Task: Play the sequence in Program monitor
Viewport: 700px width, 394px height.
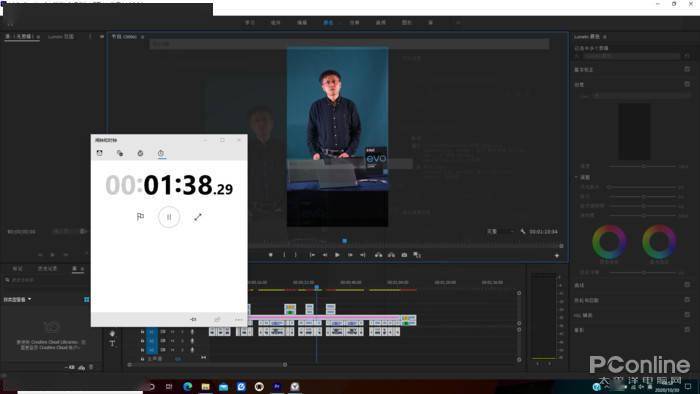Action: point(338,255)
